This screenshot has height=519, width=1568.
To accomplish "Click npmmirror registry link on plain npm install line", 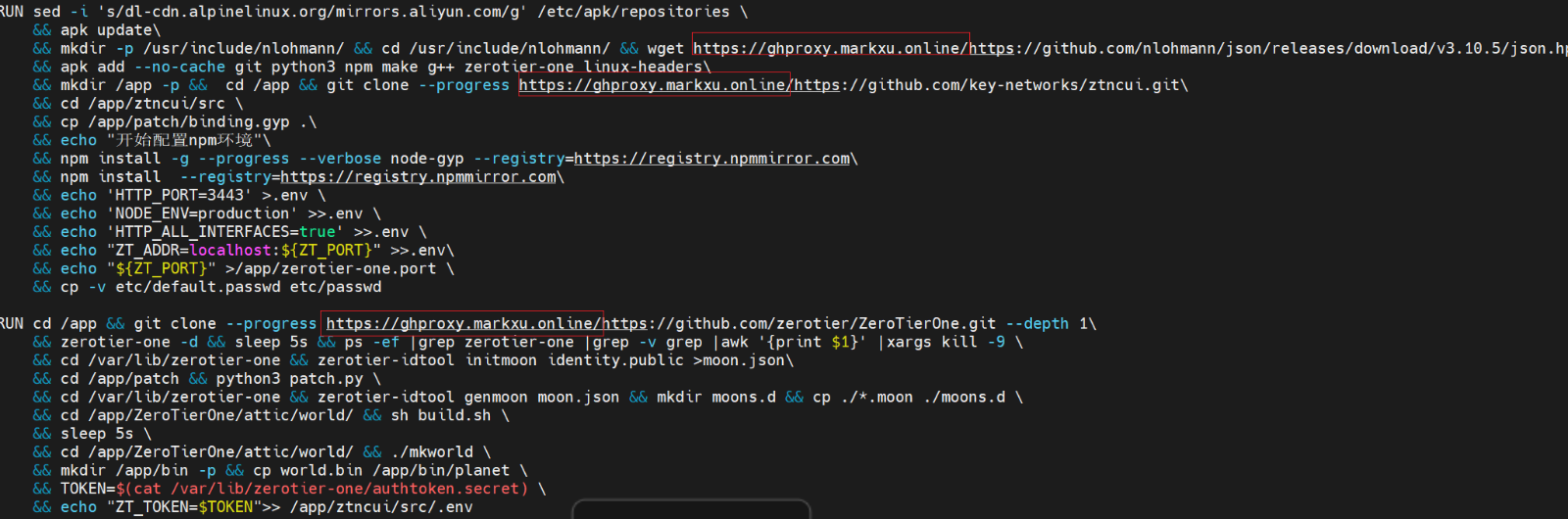I will point(418,177).
